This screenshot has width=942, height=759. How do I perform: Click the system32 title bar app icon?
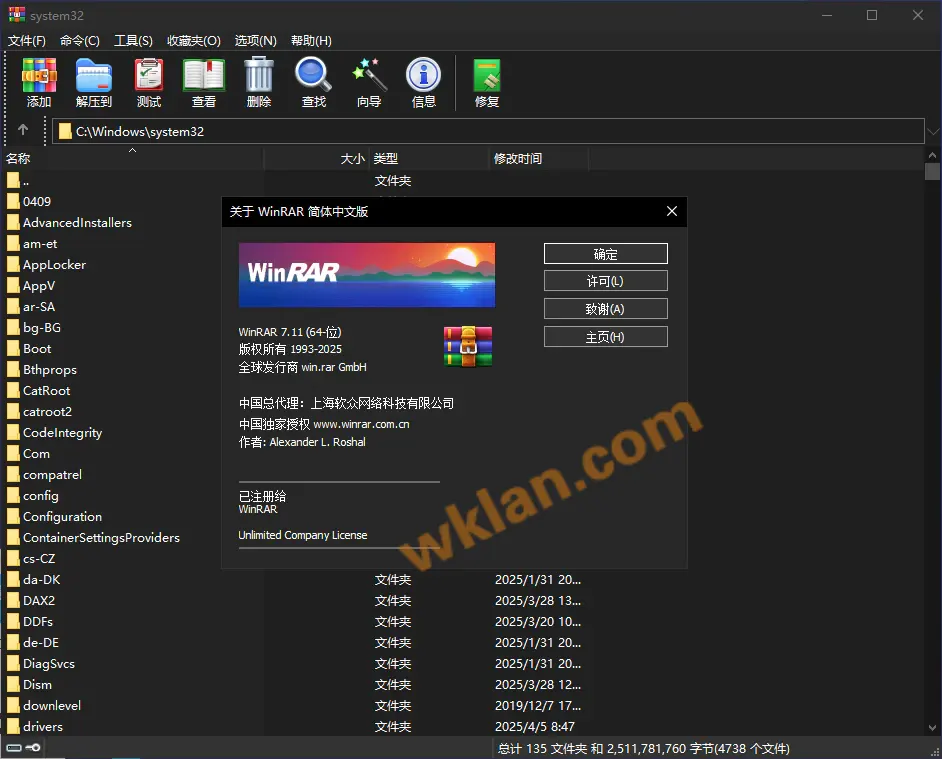coord(17,15)
